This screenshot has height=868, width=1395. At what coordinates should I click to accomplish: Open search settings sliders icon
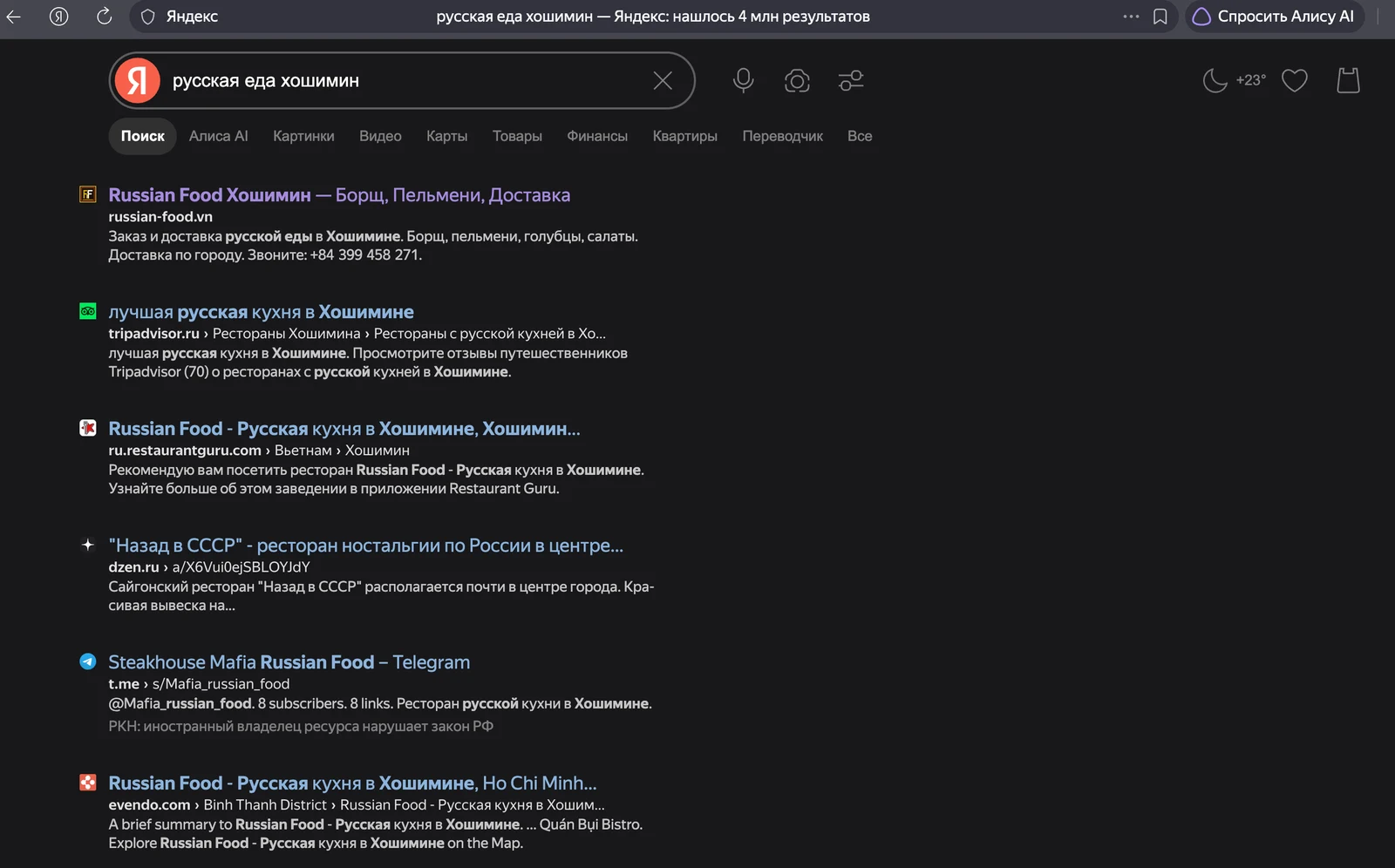tap(851, 80)
